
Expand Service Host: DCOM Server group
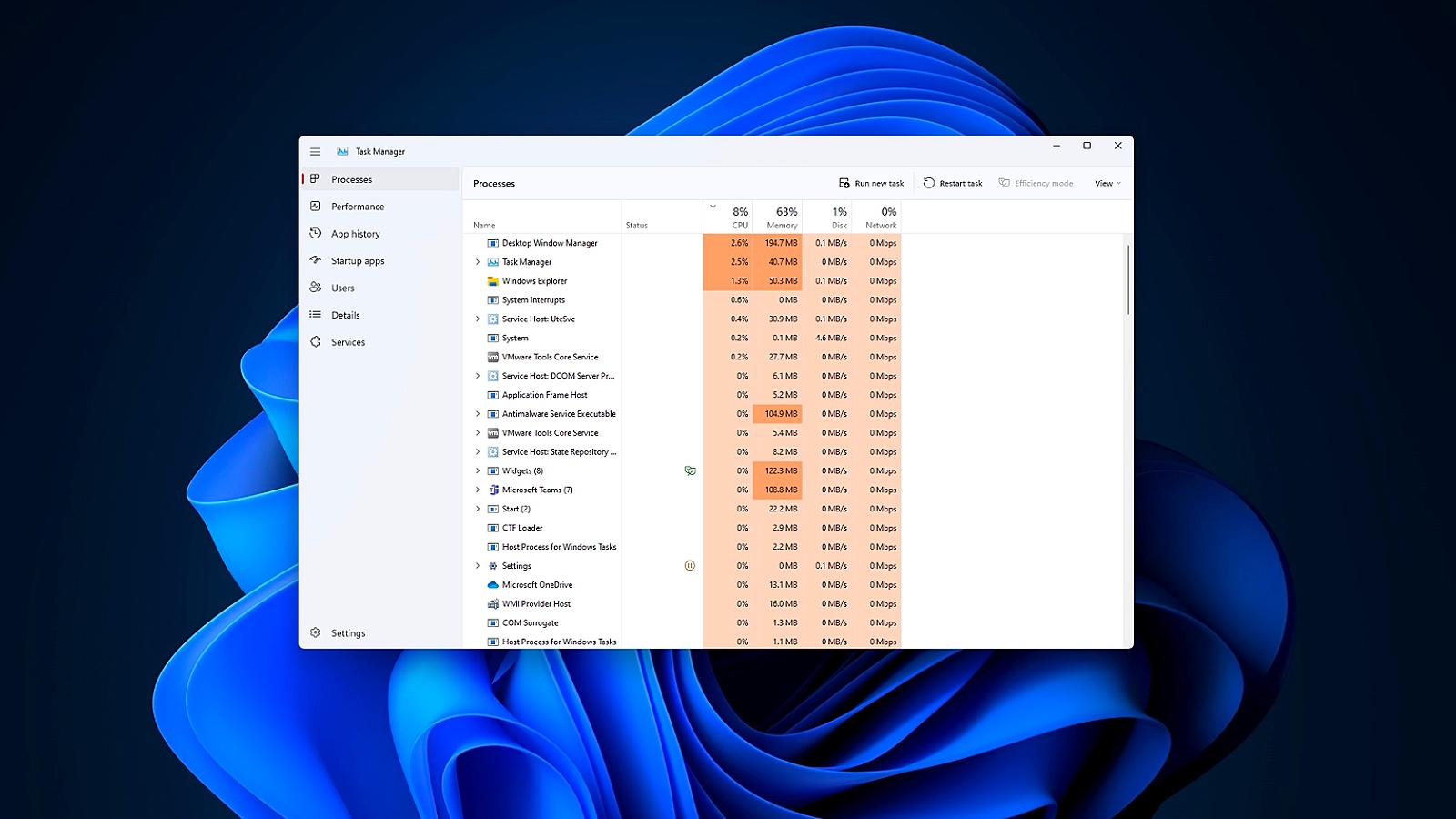[478, 376]
